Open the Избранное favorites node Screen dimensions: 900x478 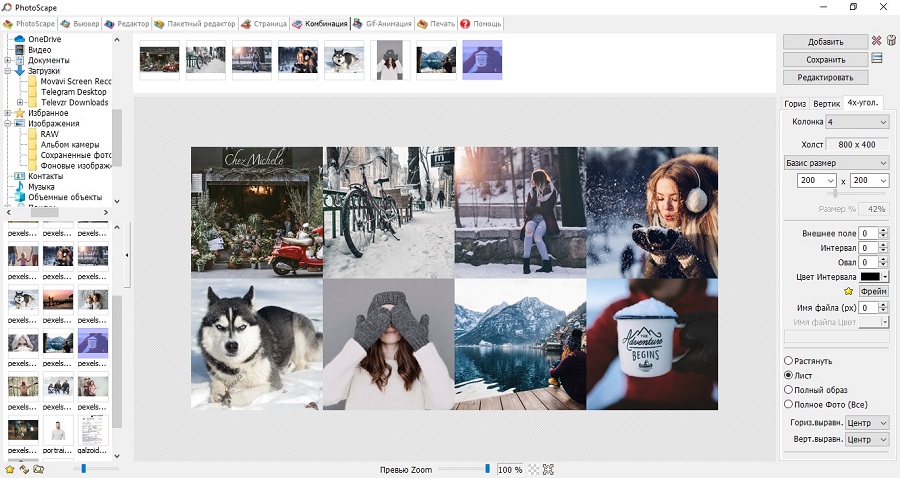click(x=48, y=113)
